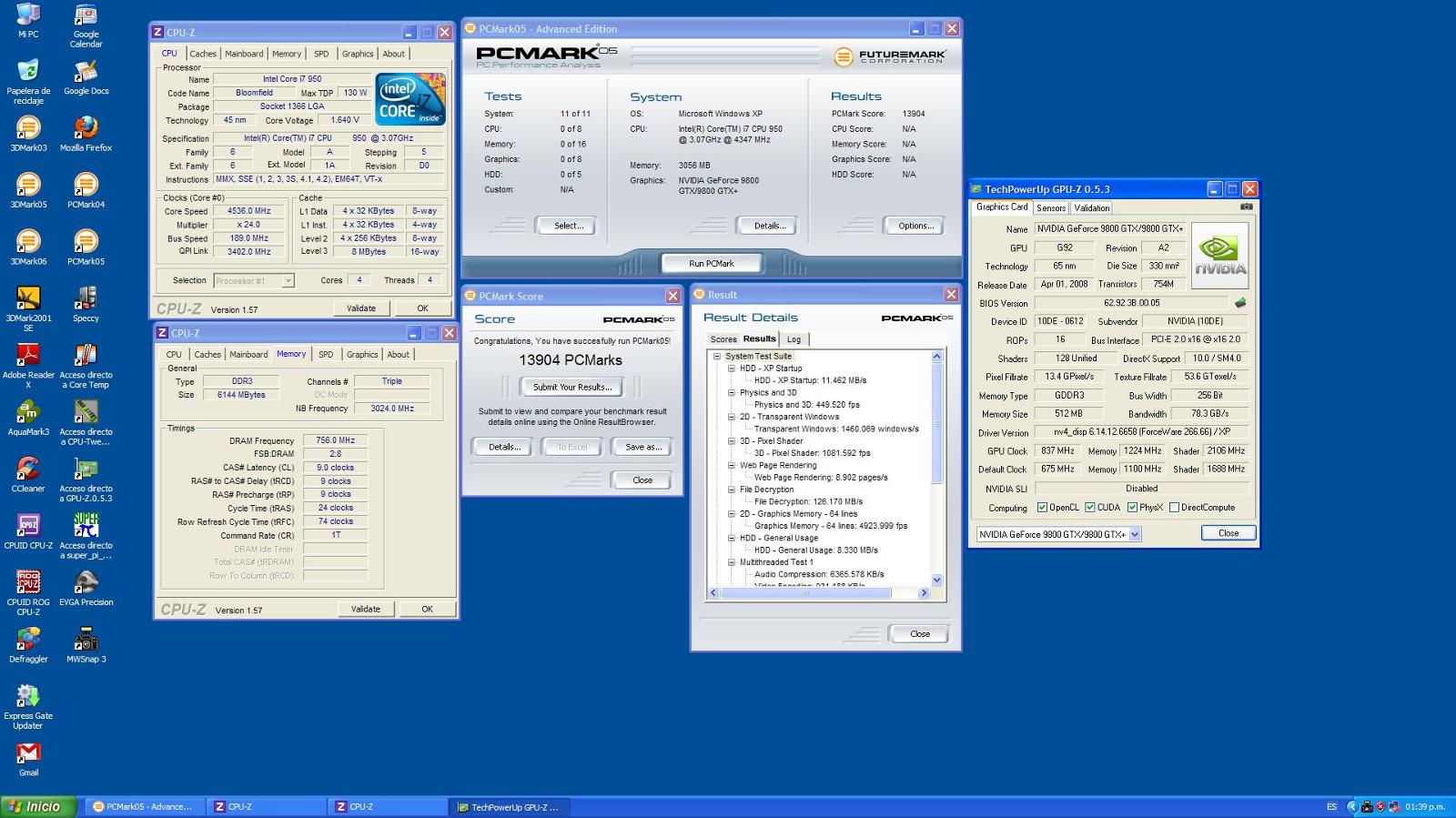Launch PCMark05 desktop shortcut

point(86,247)
